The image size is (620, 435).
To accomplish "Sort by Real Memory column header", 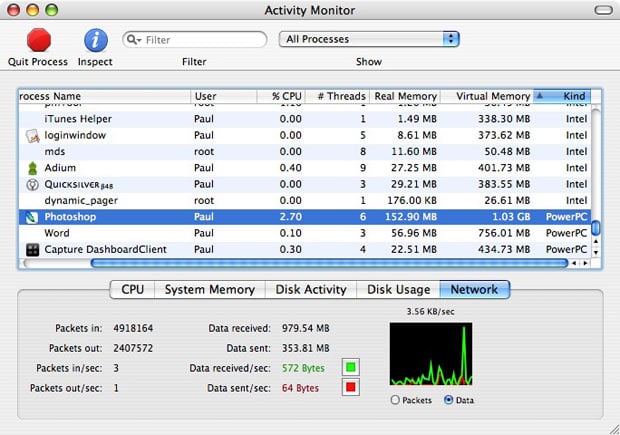I will click(x=405, y=96).
